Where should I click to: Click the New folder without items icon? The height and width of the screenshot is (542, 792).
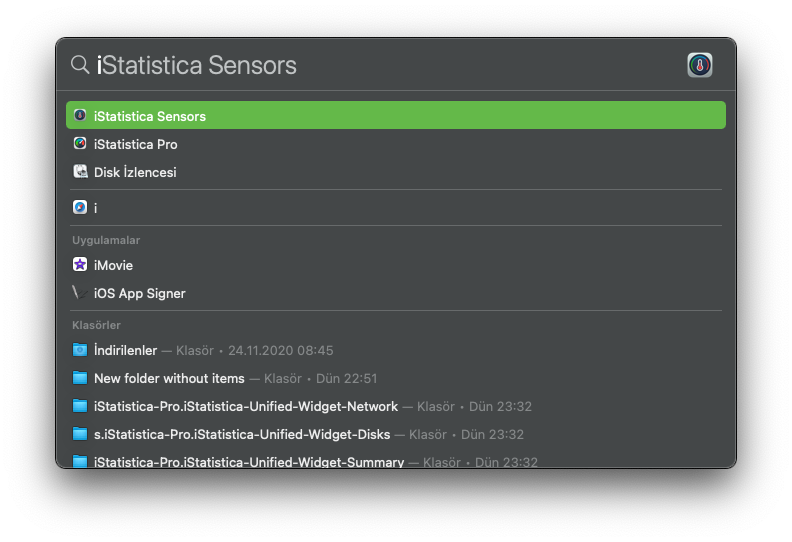80,378
